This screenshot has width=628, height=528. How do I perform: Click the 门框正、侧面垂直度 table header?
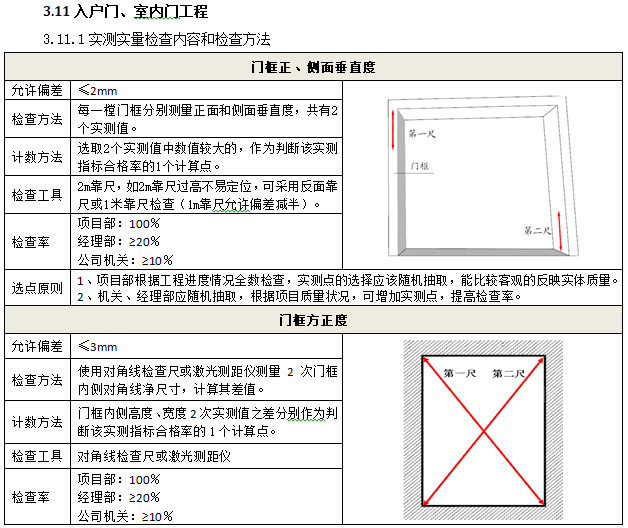(x=314, y=67)
